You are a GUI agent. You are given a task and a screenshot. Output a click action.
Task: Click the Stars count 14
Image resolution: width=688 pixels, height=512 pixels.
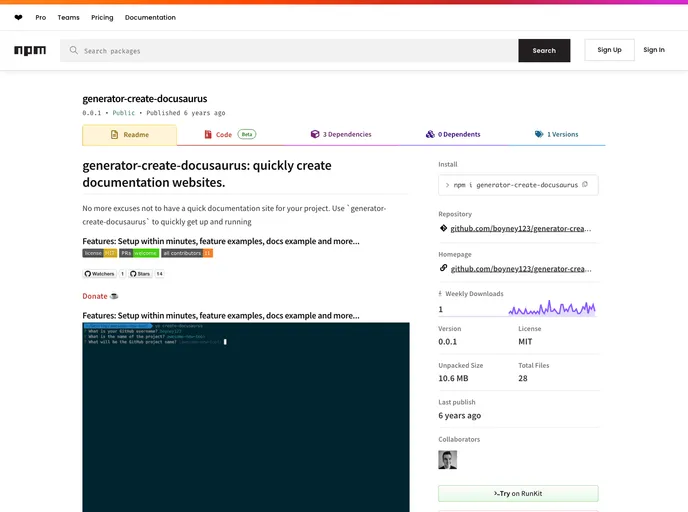click(x=160, y=274)
